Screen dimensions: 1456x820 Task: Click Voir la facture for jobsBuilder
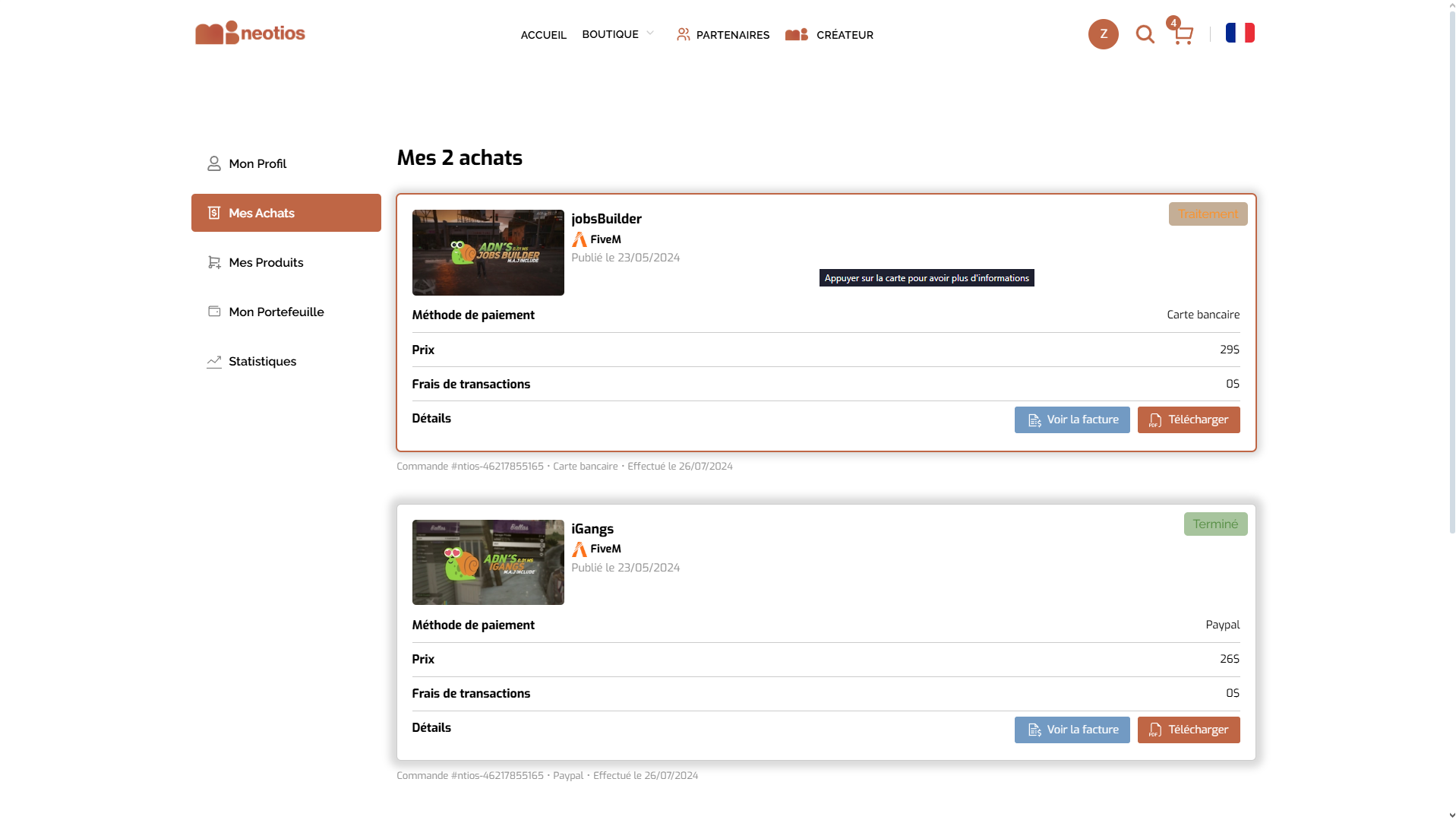coord(1071,419)
